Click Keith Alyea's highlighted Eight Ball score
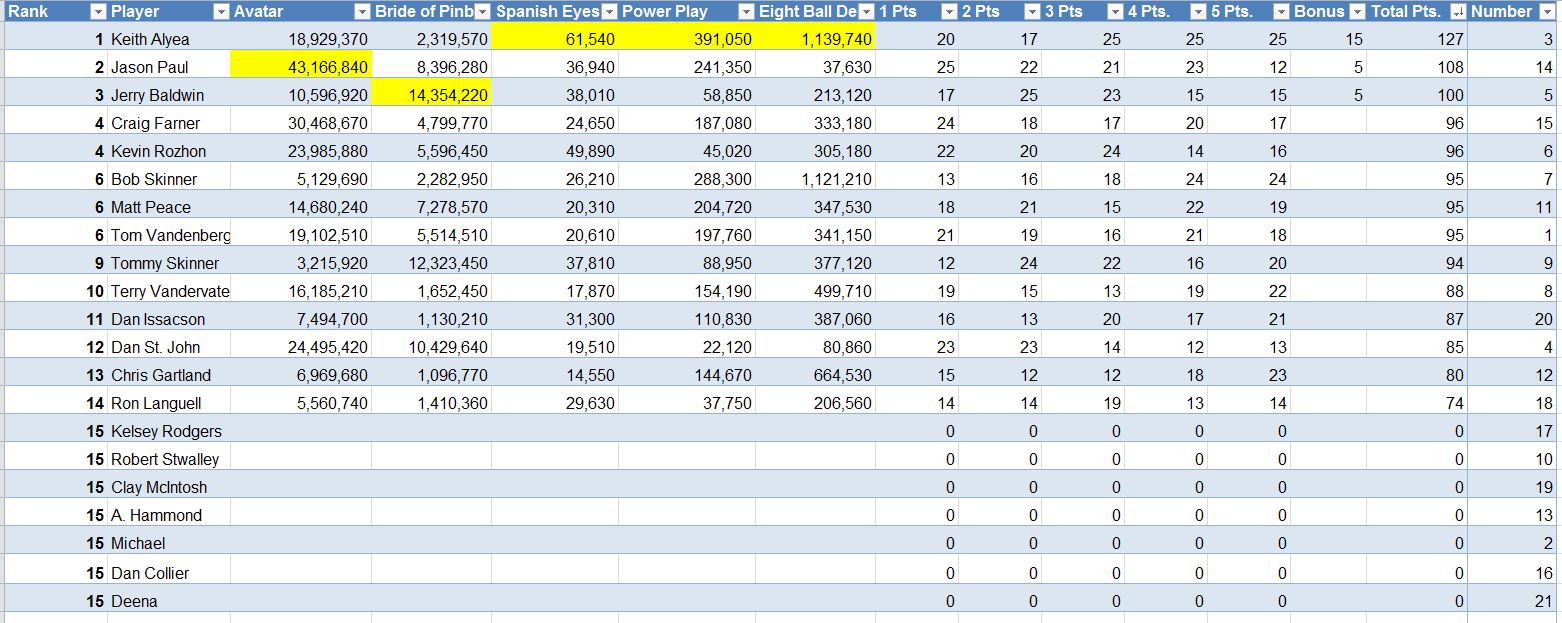1562x623 pixels. click(x=815, y=39)
